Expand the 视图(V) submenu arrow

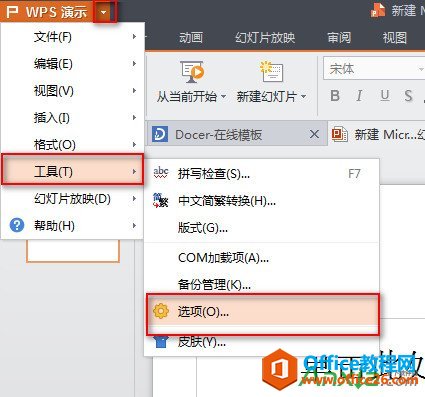pyautogui.click(x=134, y=91)
